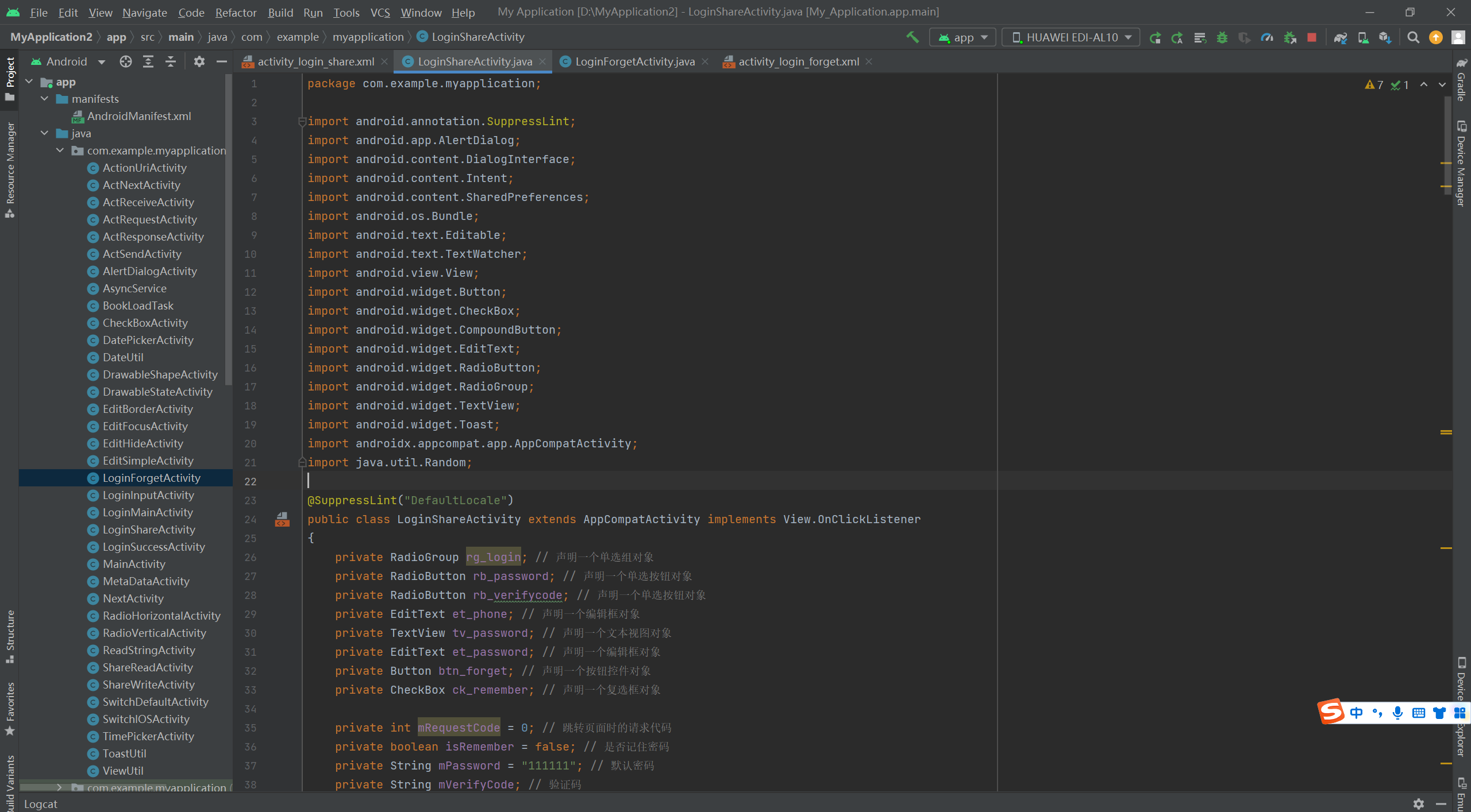
Task: Open the Profiler gauge icon
Action: point(1267,37)
